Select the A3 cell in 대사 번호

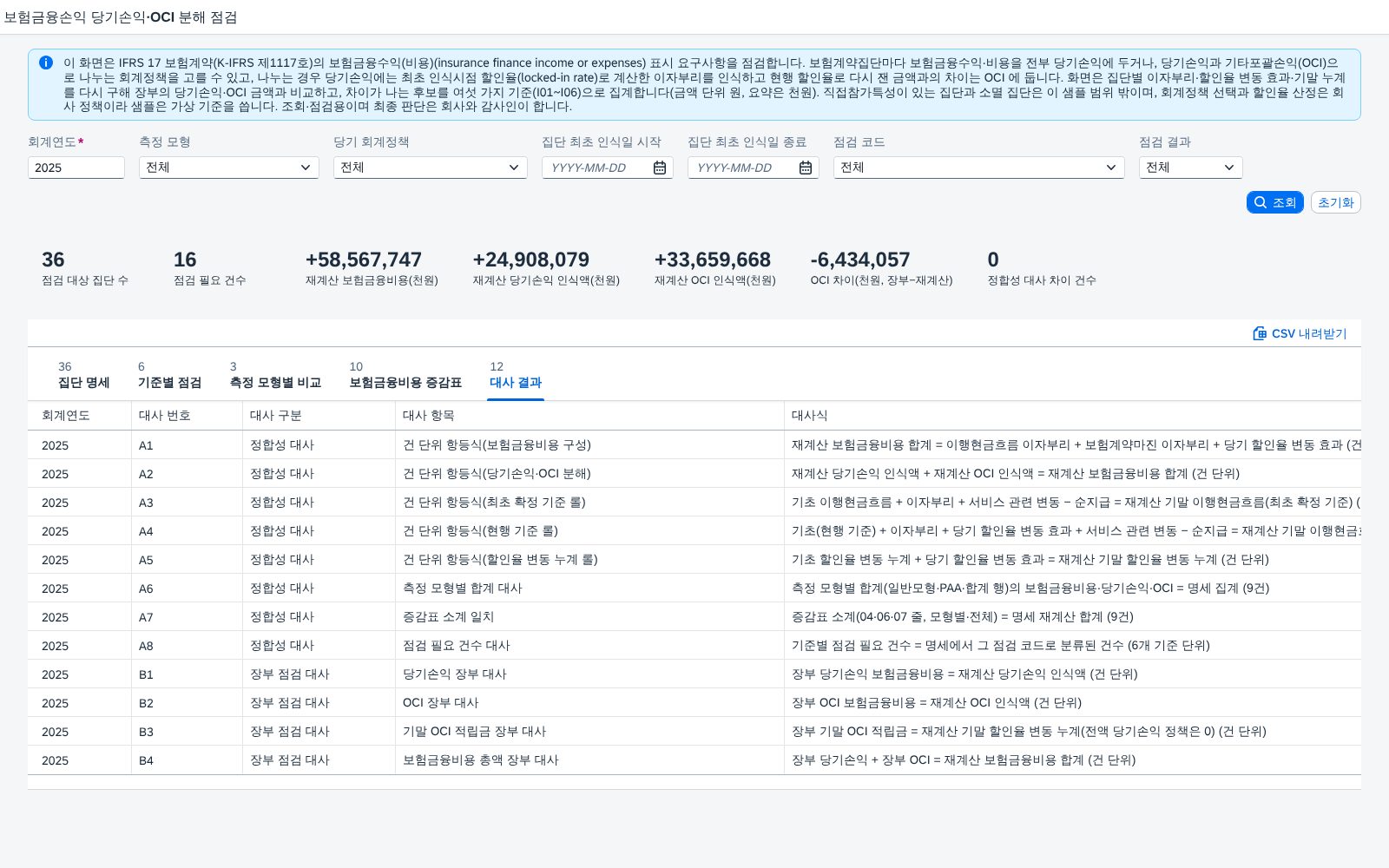pyautogui.click(x=188, y=503)
